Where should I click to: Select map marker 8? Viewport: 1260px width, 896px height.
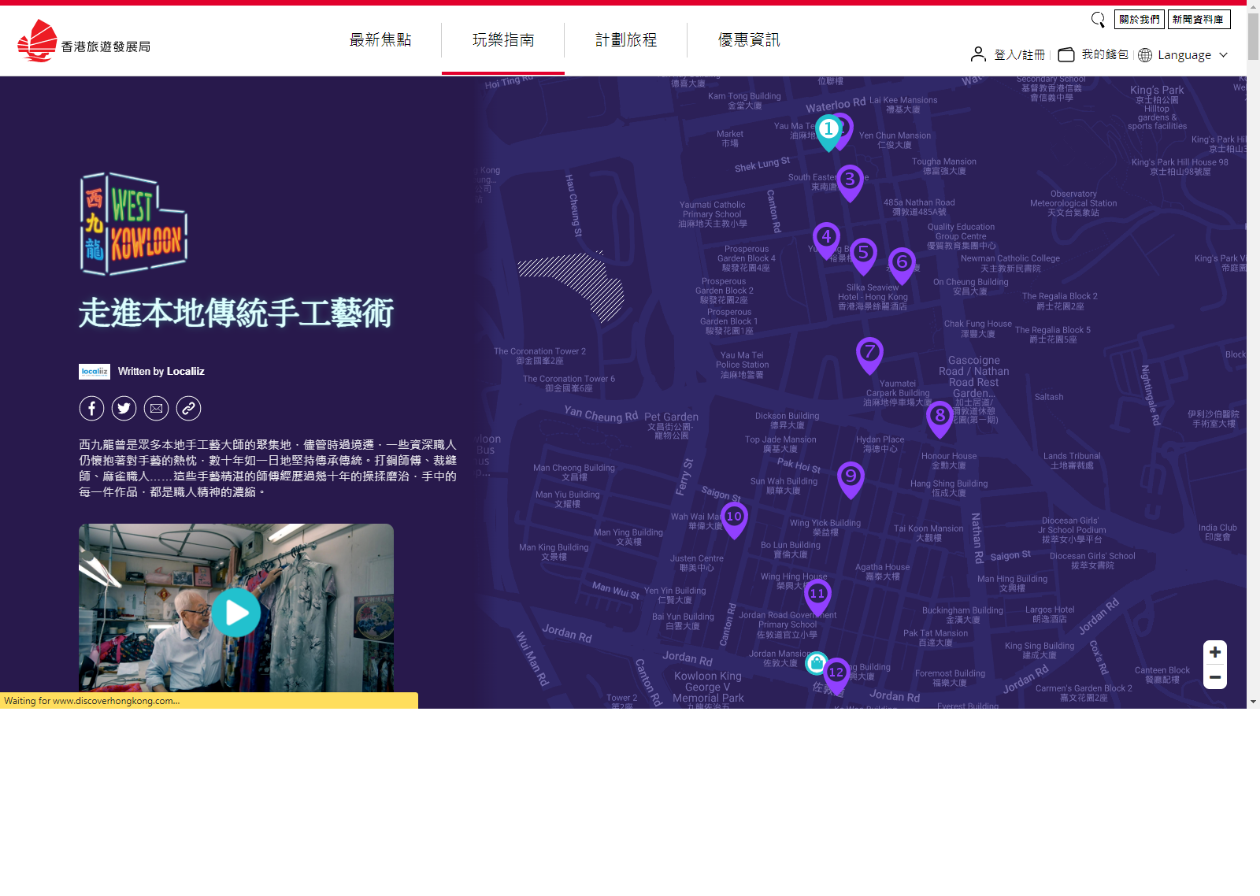(940, 418)
